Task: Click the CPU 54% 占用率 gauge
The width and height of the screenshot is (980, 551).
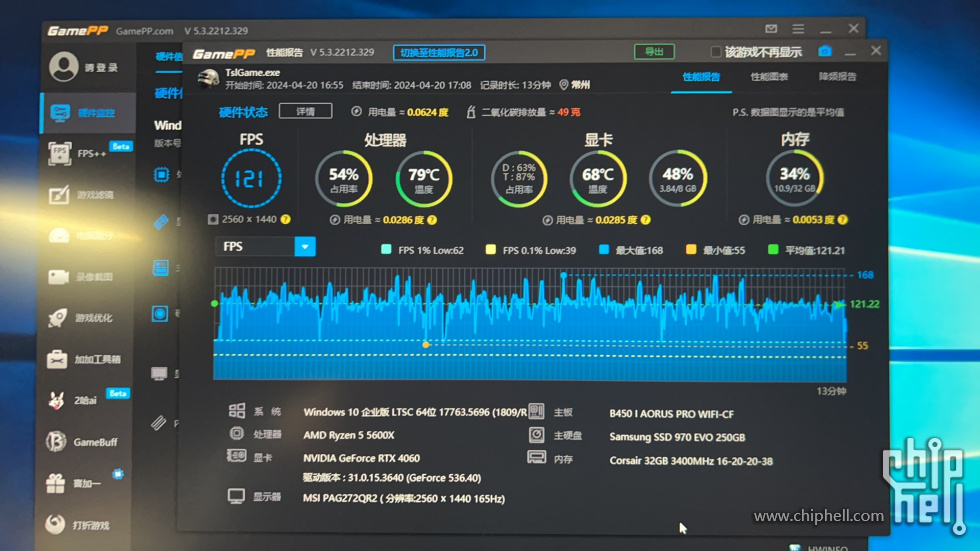Action: (x=343, y=179)
